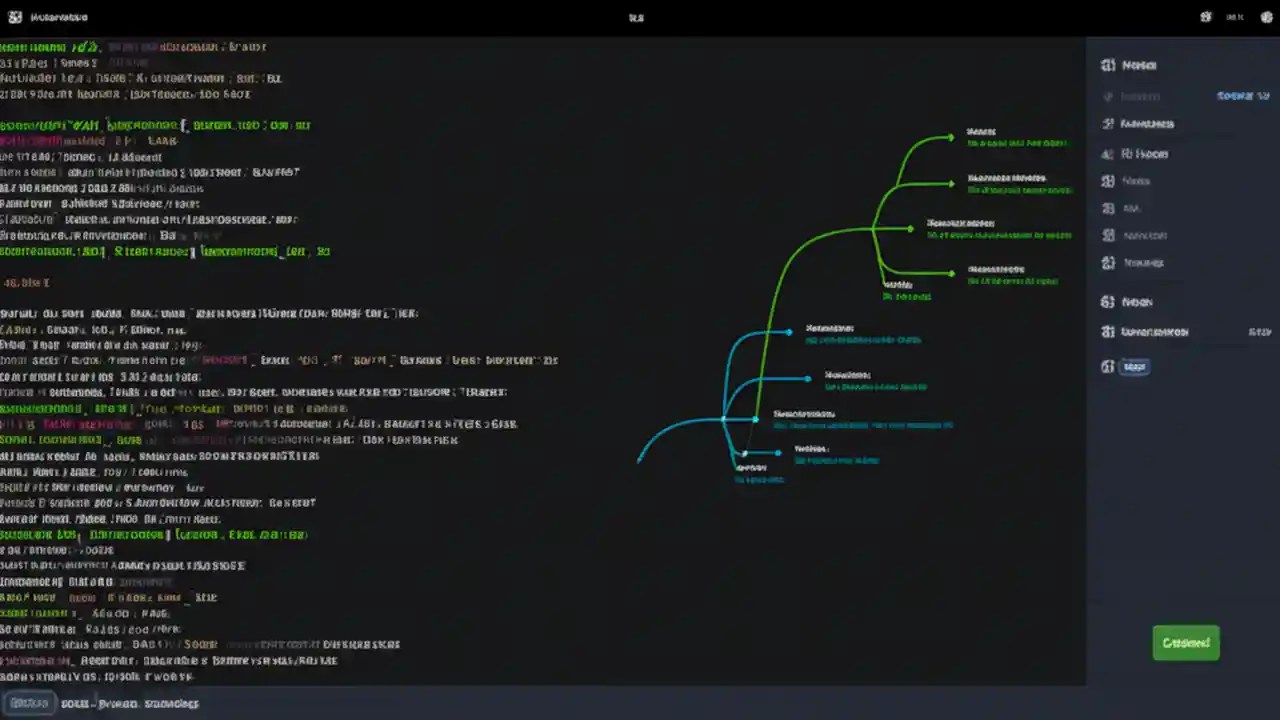Screen dimensions: 1280x720
Task: Click the highlighted code line near the editor top
Action: tap(155, 125)
